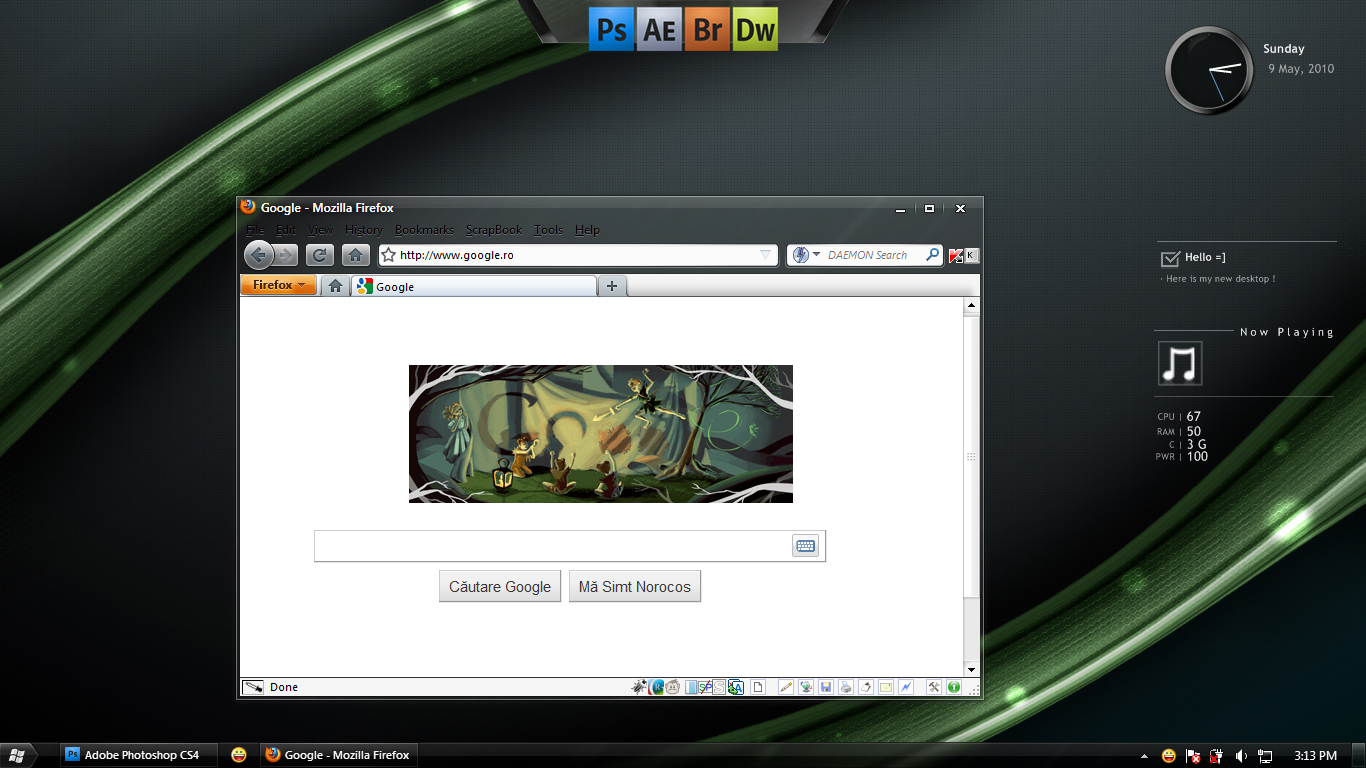Click the Home button beside reload
The width and height of the screenshot is (1366, 768).
pyautogui.click(x=356, y=255)
